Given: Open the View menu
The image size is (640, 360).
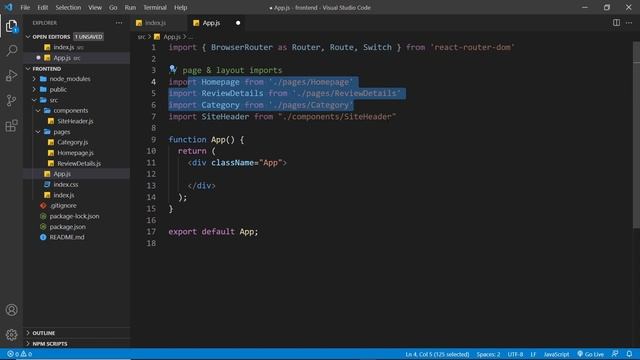Looking at the screenshot, I should tap(95, 7).
